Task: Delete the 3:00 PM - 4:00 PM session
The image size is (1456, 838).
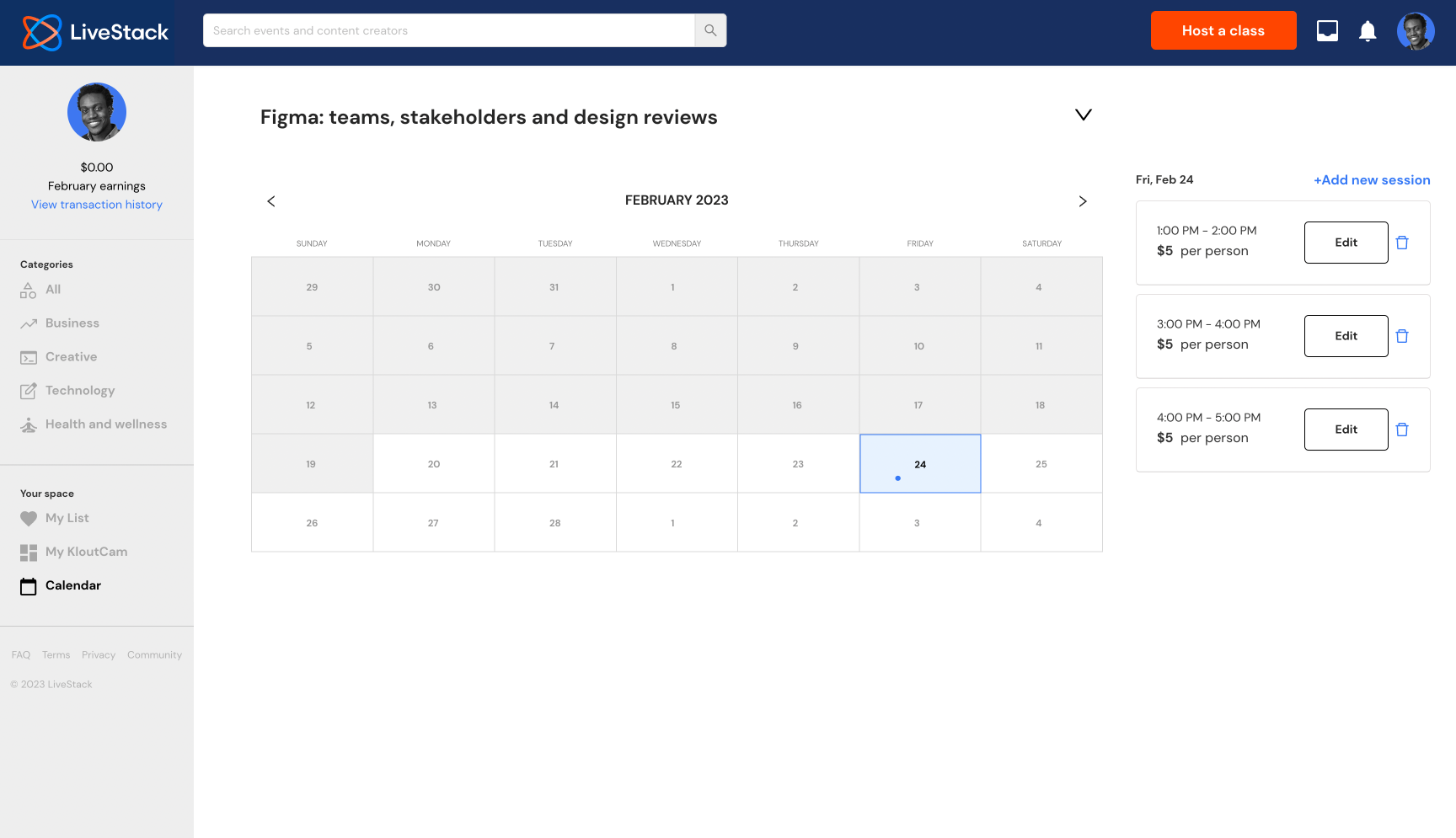Action: [1402, 336]
